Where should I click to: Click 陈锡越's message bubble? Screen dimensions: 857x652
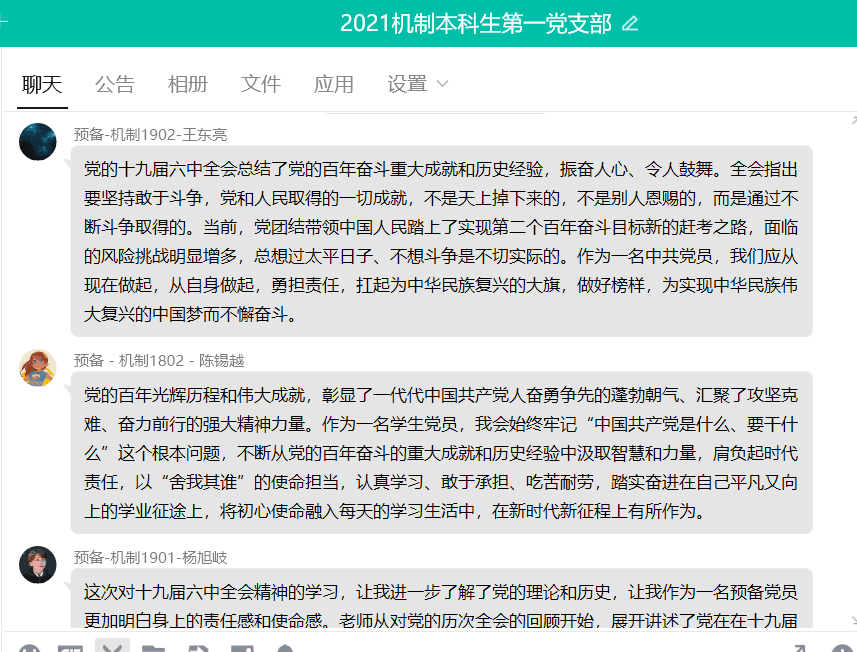click(450, 450)
